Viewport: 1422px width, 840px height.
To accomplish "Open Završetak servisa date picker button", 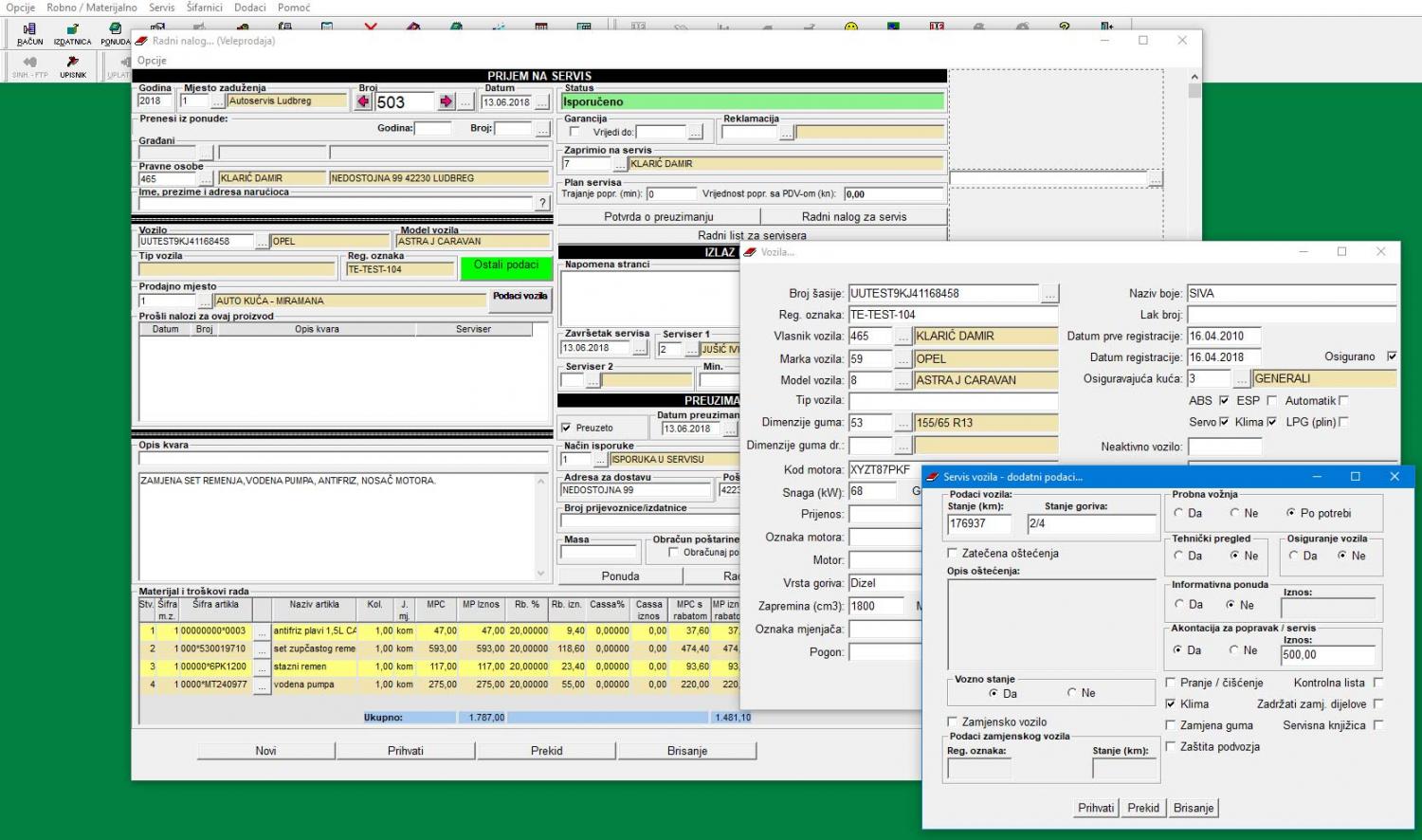I will click(x=641, y=349).
